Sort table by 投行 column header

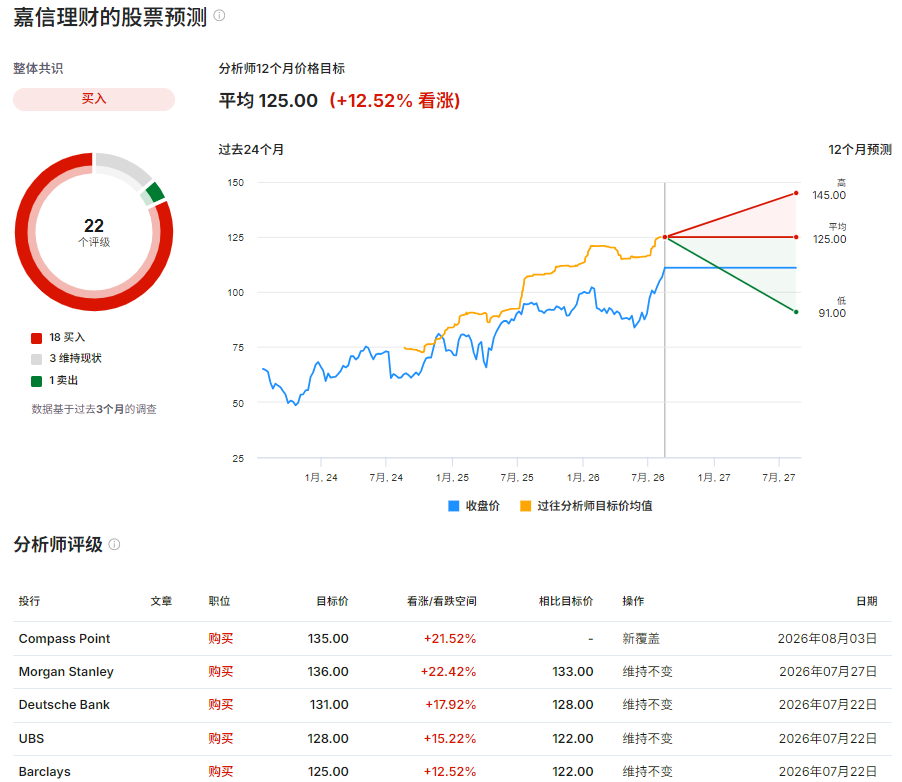click(x=29, y=601)
